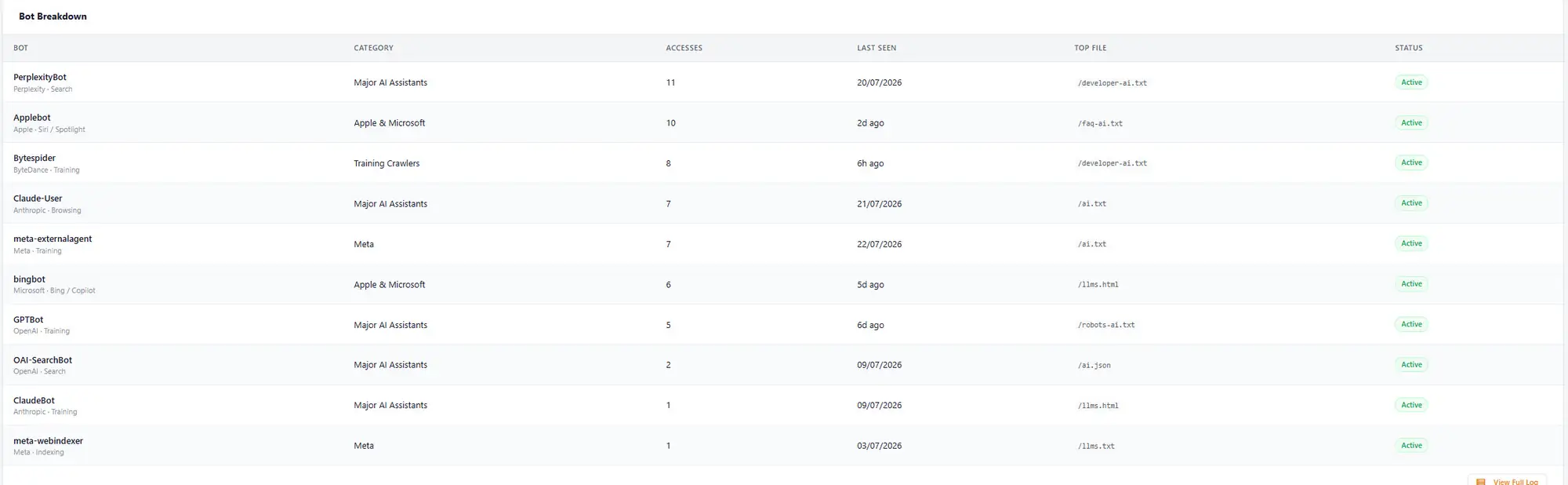1568x485 pixels.
Task: Click /llms.html in bingbot row
Action: click(1098, 285)
